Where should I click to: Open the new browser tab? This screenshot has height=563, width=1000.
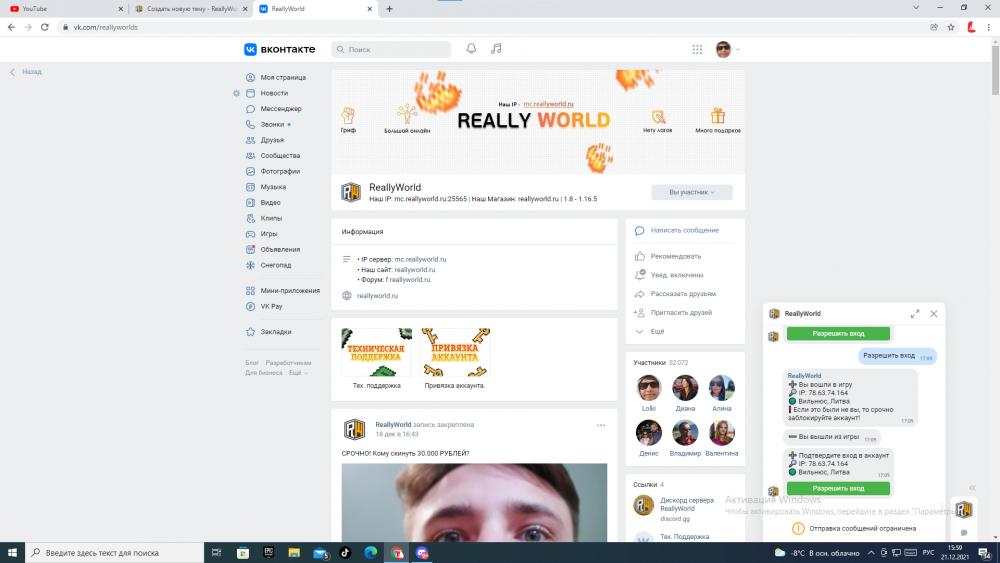click(390, 9)
